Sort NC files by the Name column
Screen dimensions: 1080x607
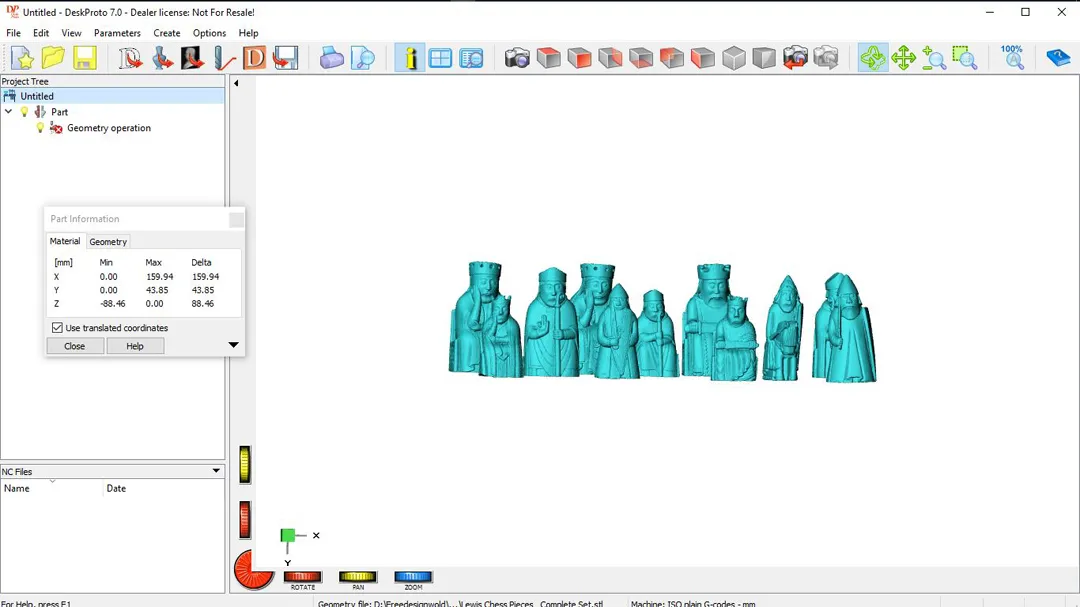(52, 488)
